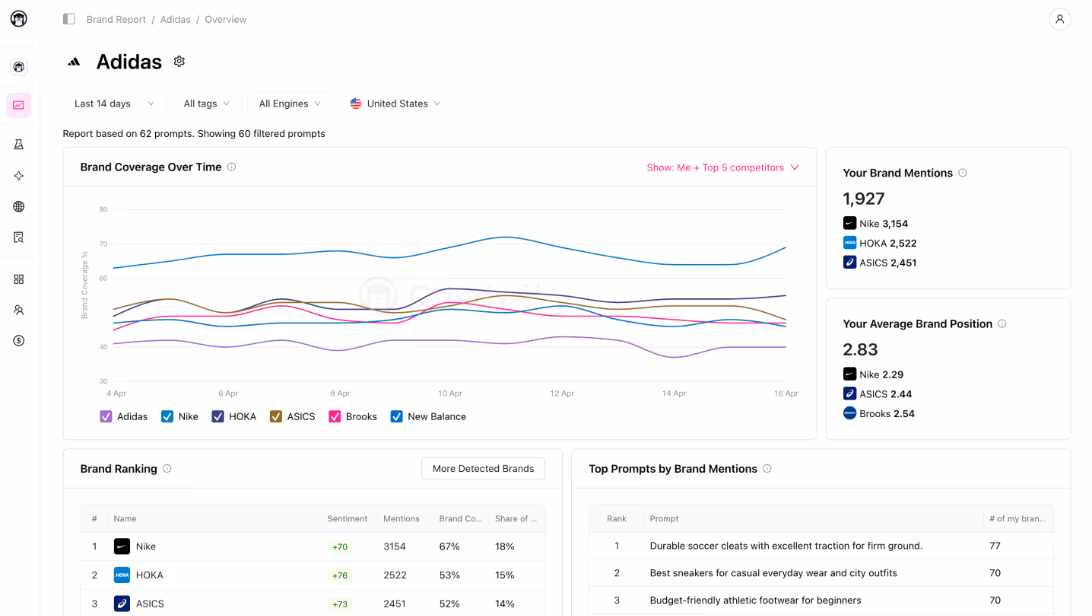Screen dimensions: 1092x616
Task: Click the casual everyday sneakers prompt
Action: [773, 573]
